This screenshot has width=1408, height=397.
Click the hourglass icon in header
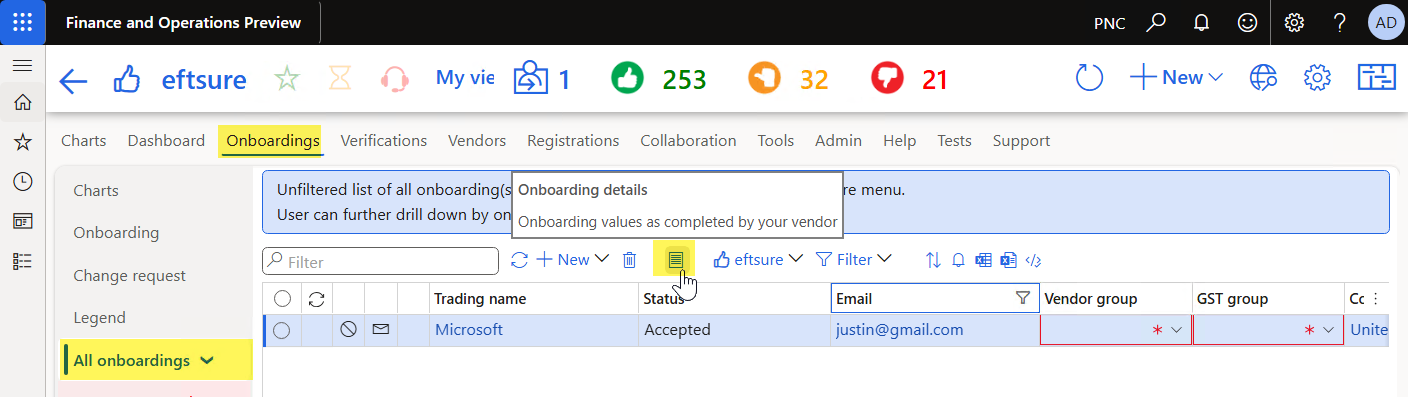point(340,78)
